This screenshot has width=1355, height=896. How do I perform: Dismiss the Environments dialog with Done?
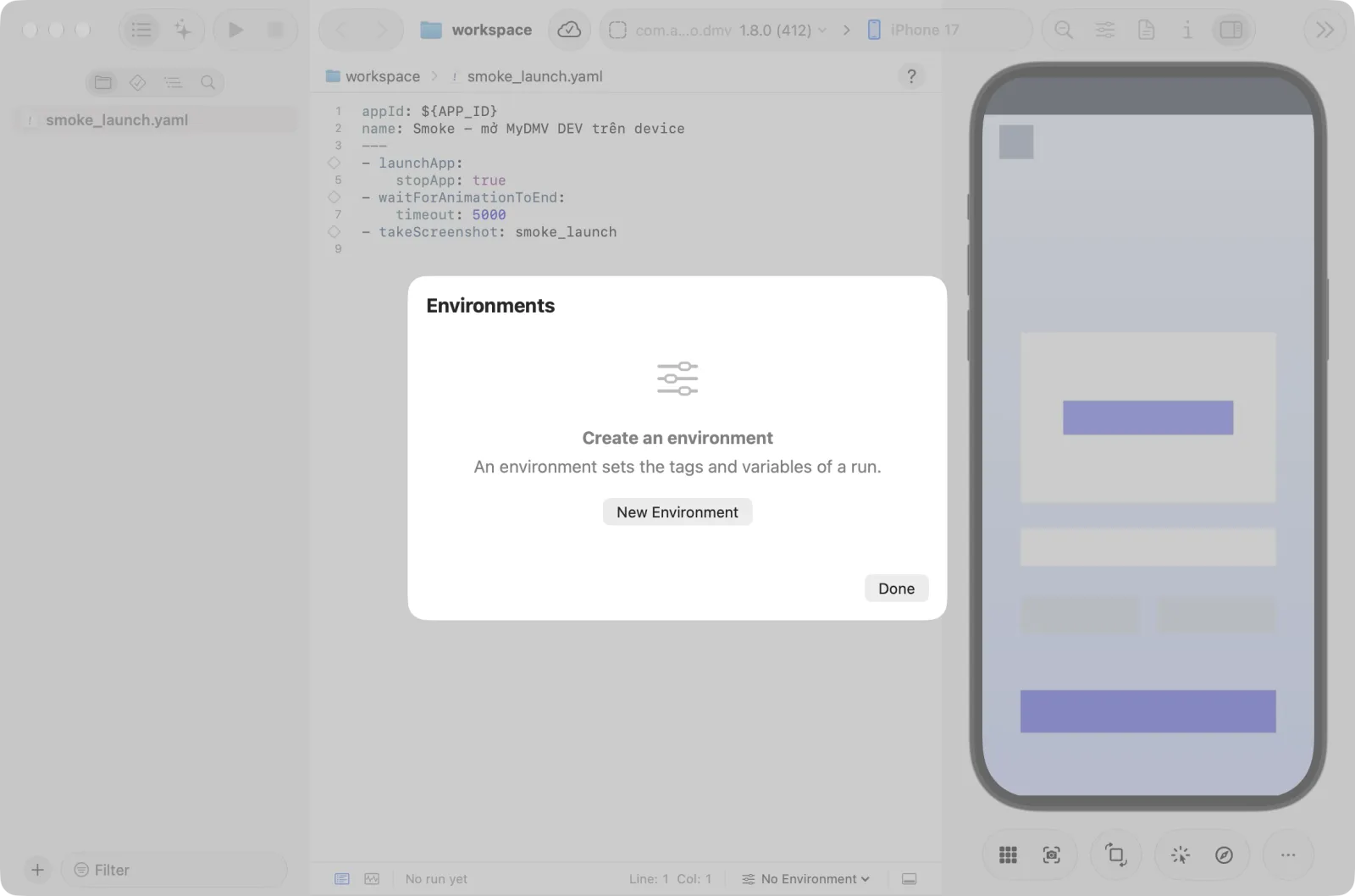[x=896, y=588]
